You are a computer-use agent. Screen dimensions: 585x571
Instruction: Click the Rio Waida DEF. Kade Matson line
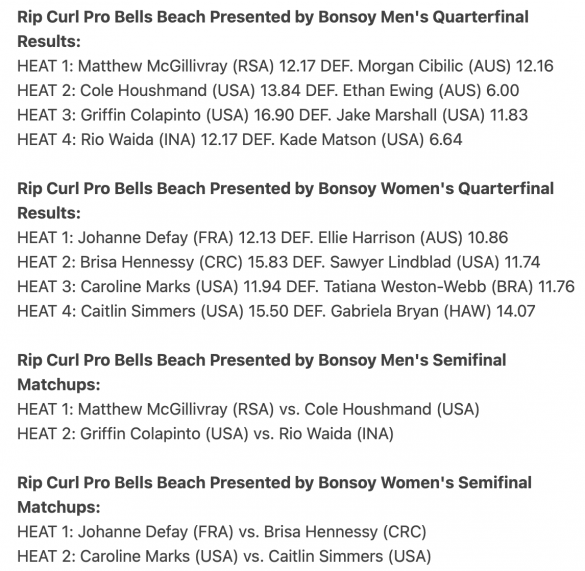click(x=240, y=140)
